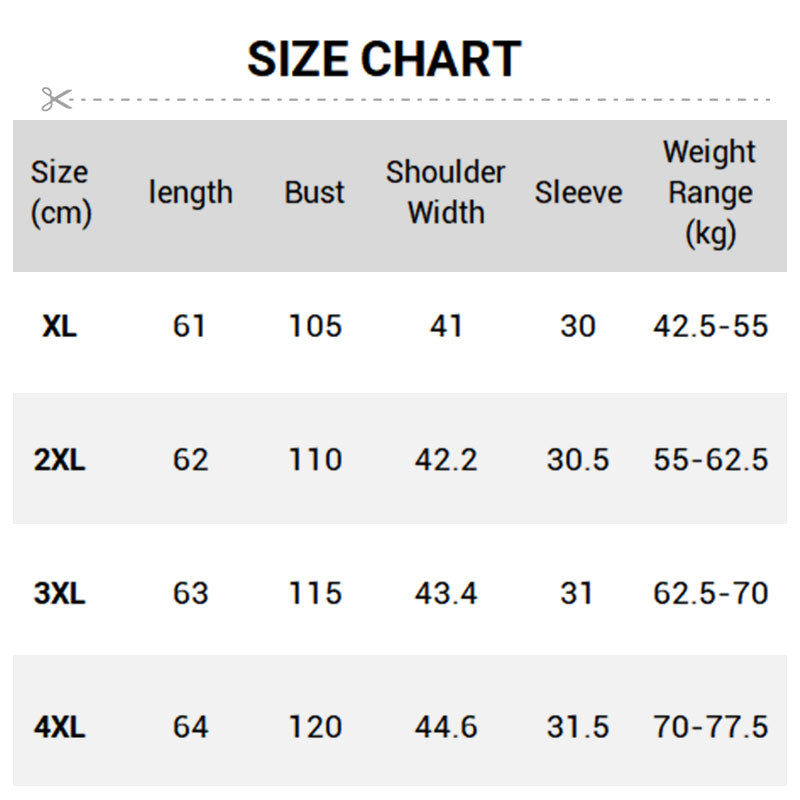Select the Shoulder Width header
Image resolution: width=800 pixels, height=800 pixels.
click(446, 192)
